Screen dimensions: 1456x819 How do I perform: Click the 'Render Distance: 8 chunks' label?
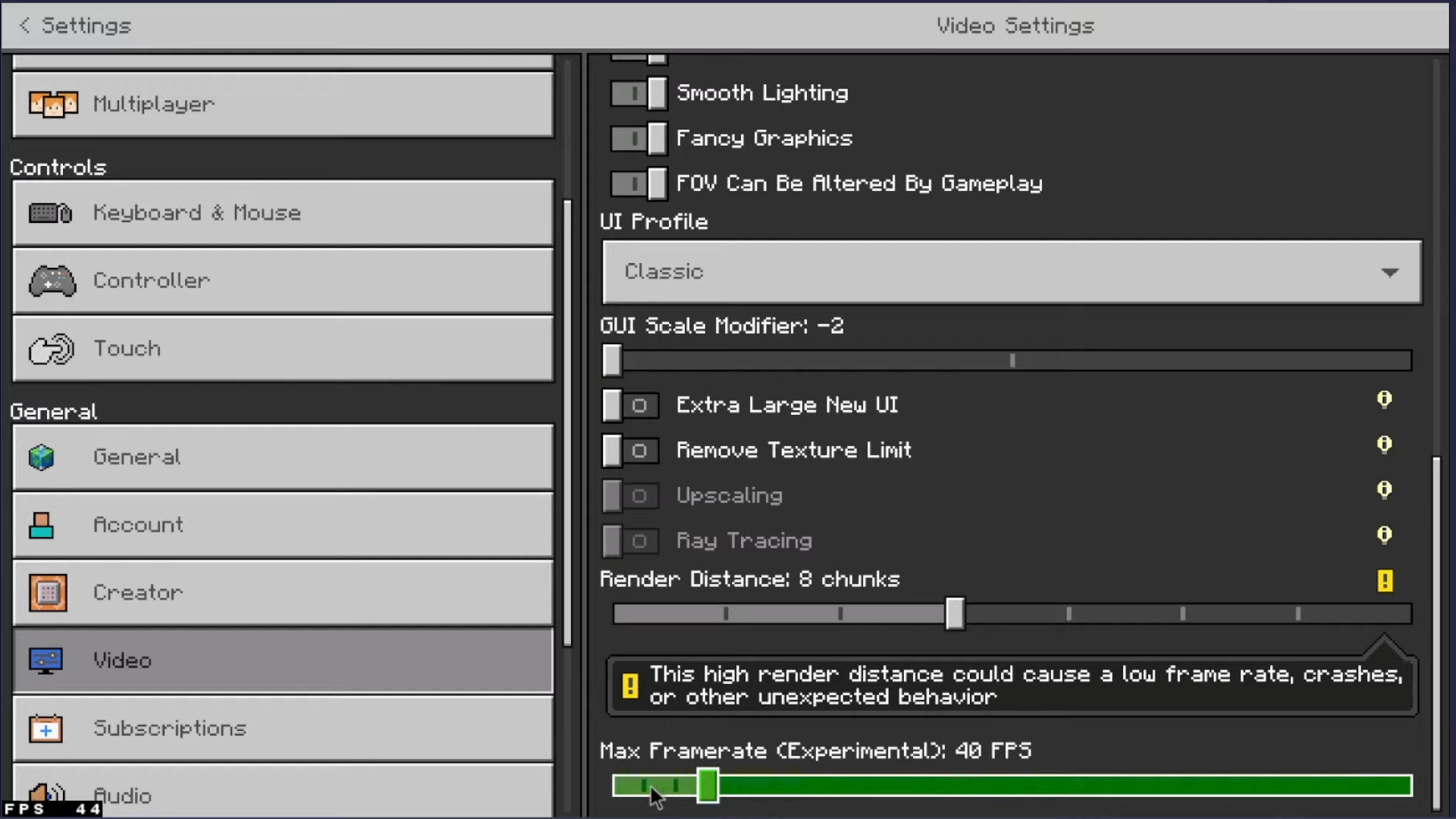pos(749,579)
